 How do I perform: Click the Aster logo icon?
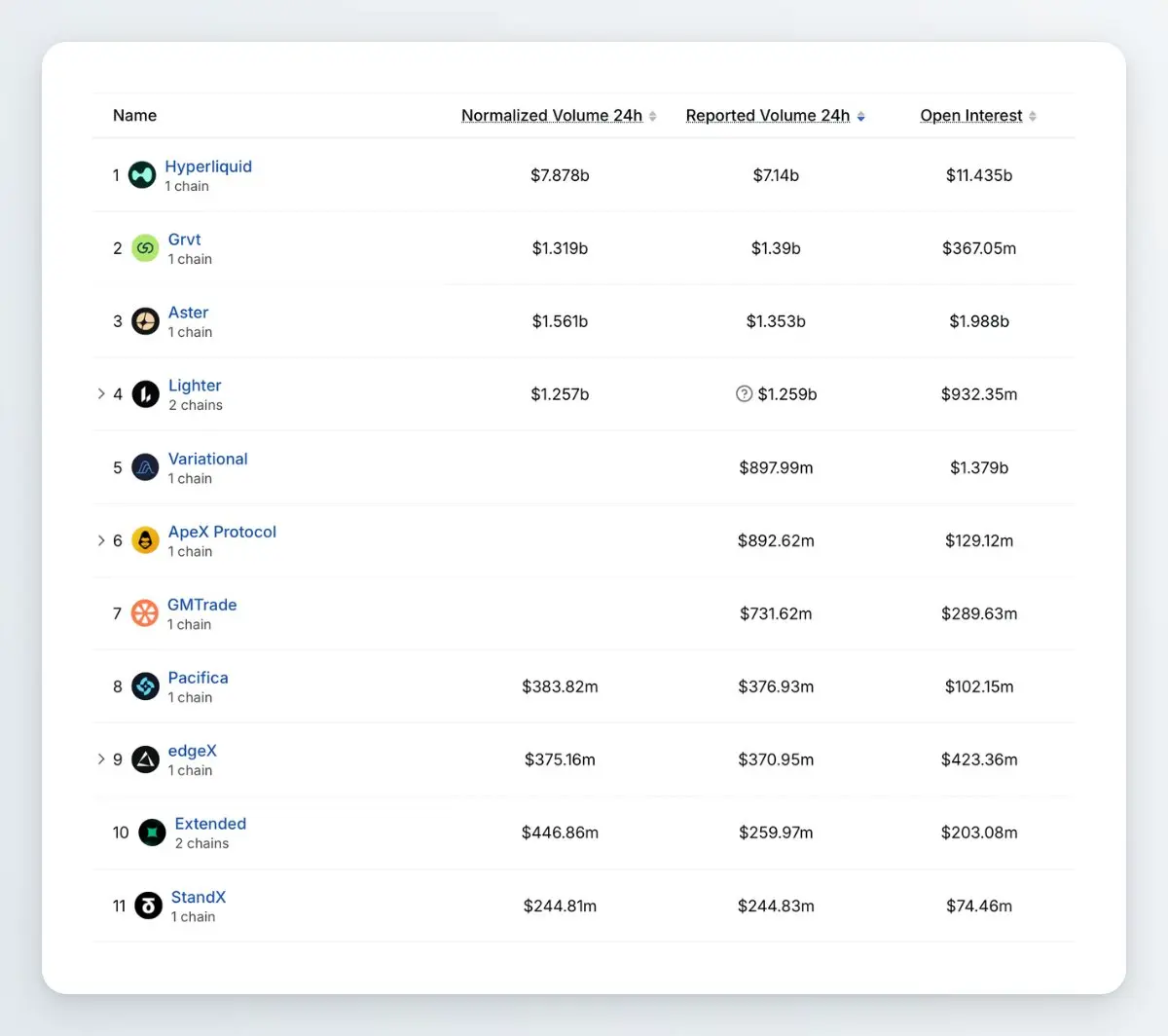tap(145, 321)
